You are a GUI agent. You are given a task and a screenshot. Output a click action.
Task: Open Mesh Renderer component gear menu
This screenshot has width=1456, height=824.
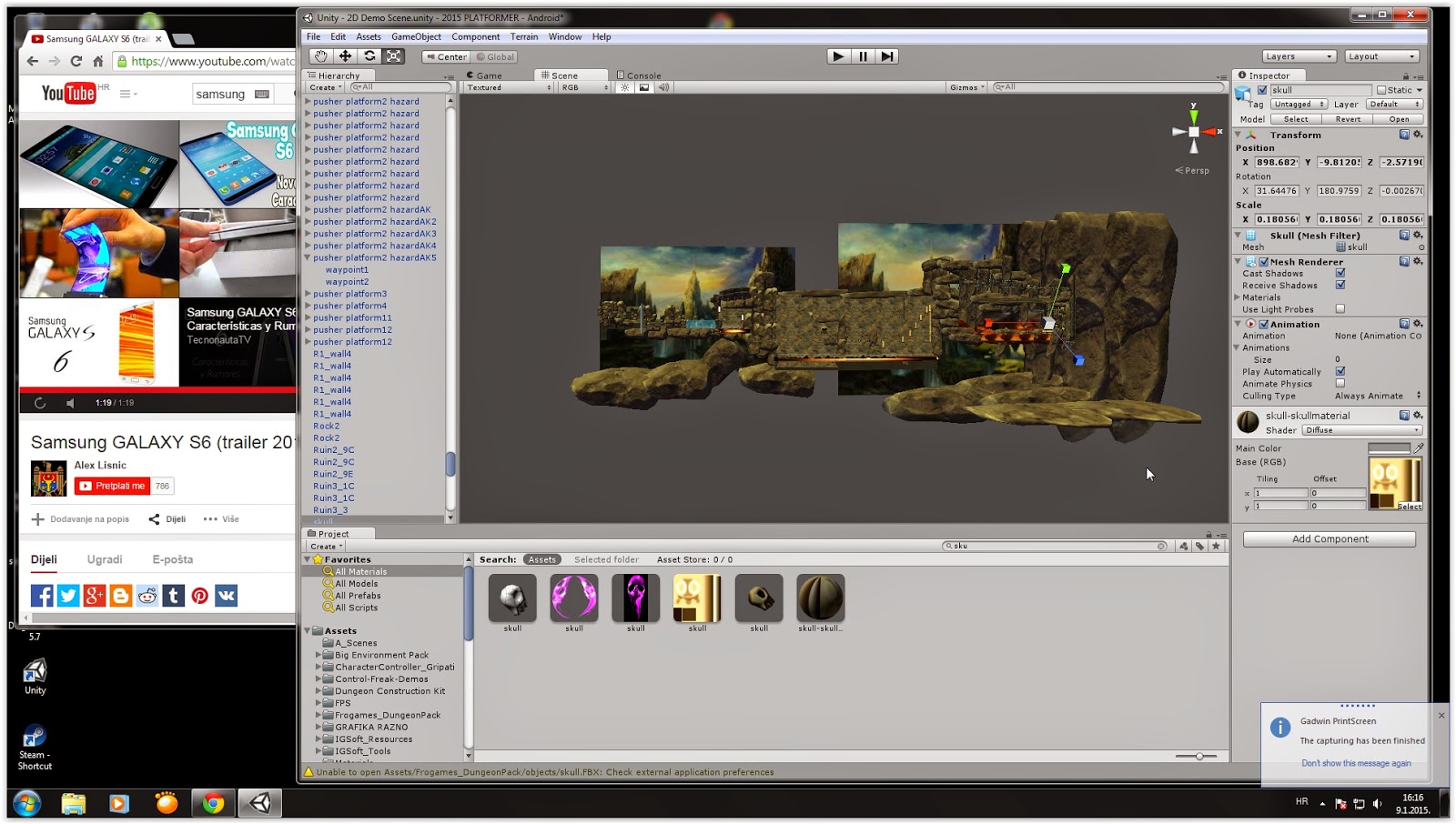click(1418, 262)
